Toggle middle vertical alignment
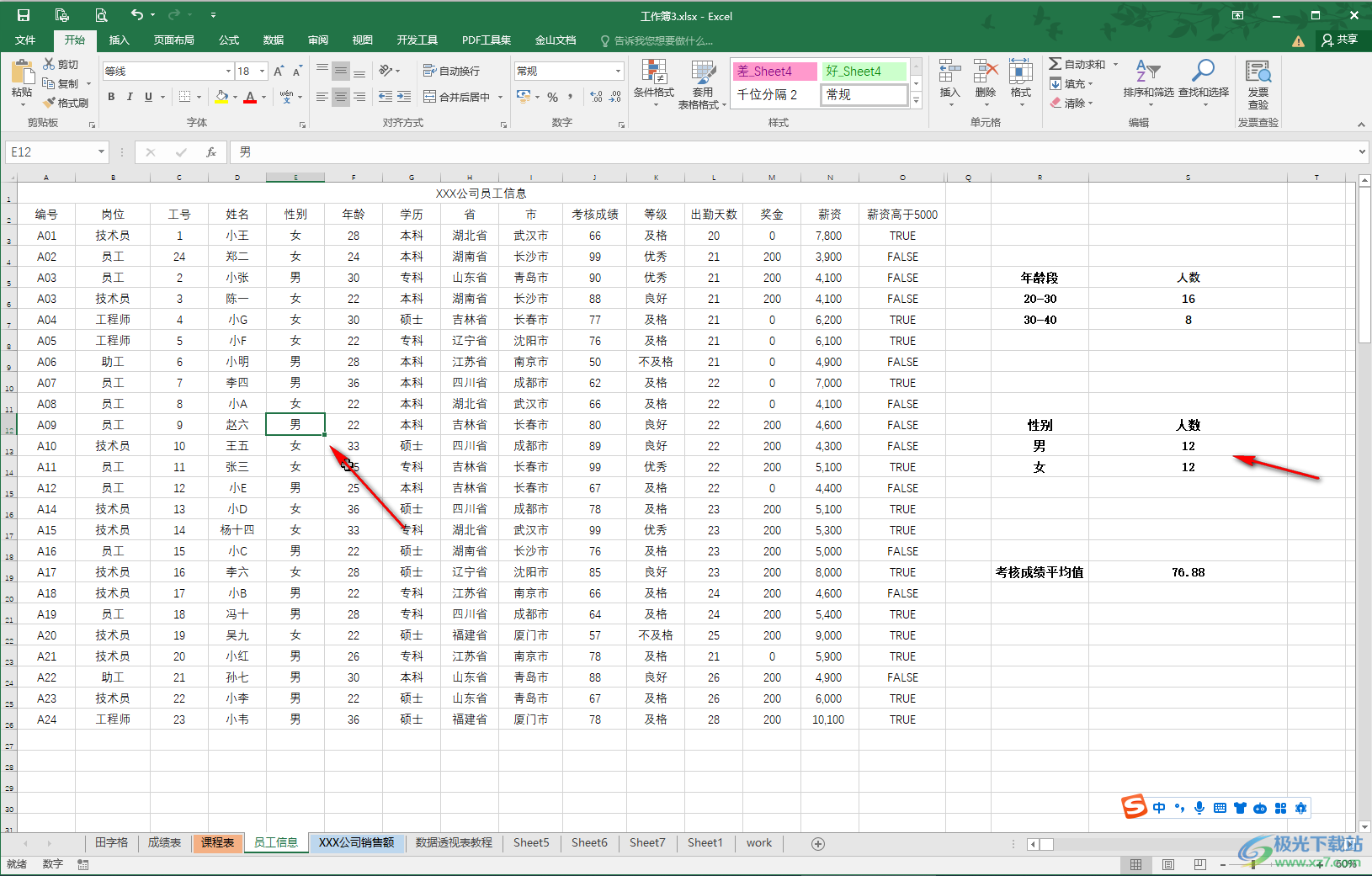Viewport: 1372px width, 876px height. [341, 72]
